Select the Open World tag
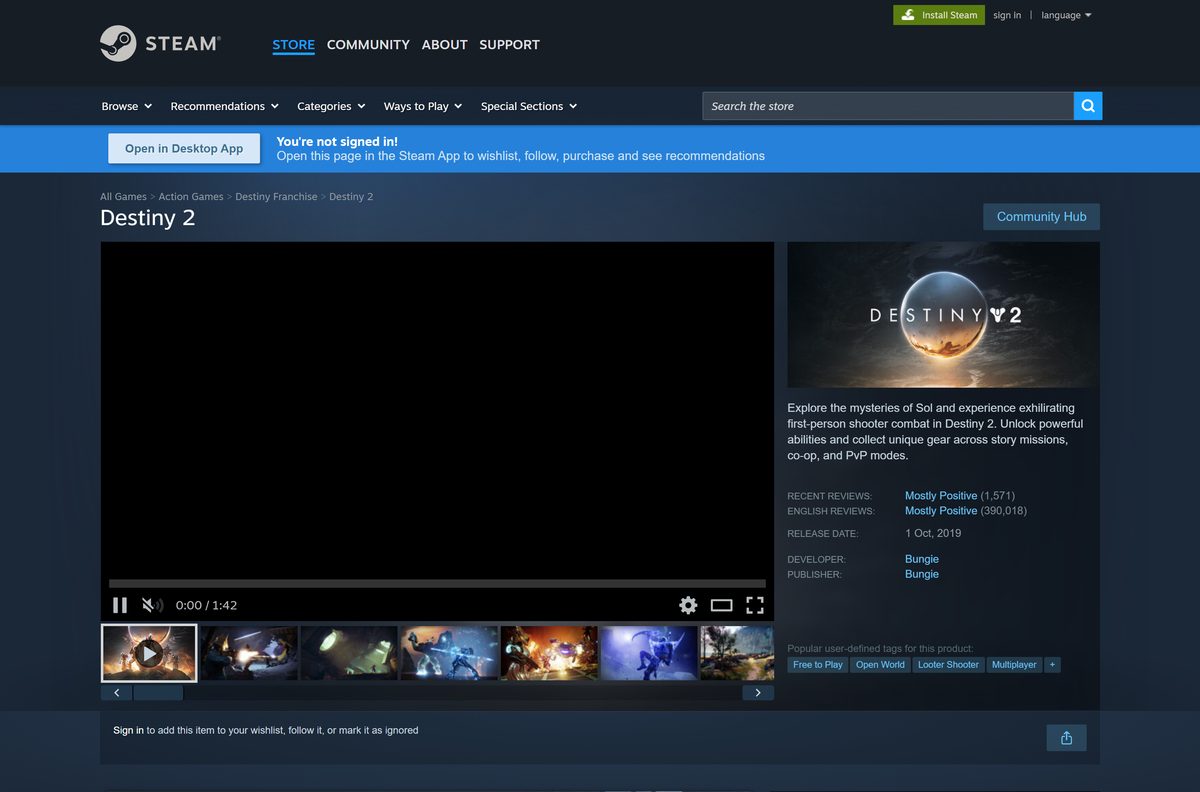The width and height of the screenshot is (1200, 792). coord(880,664)
